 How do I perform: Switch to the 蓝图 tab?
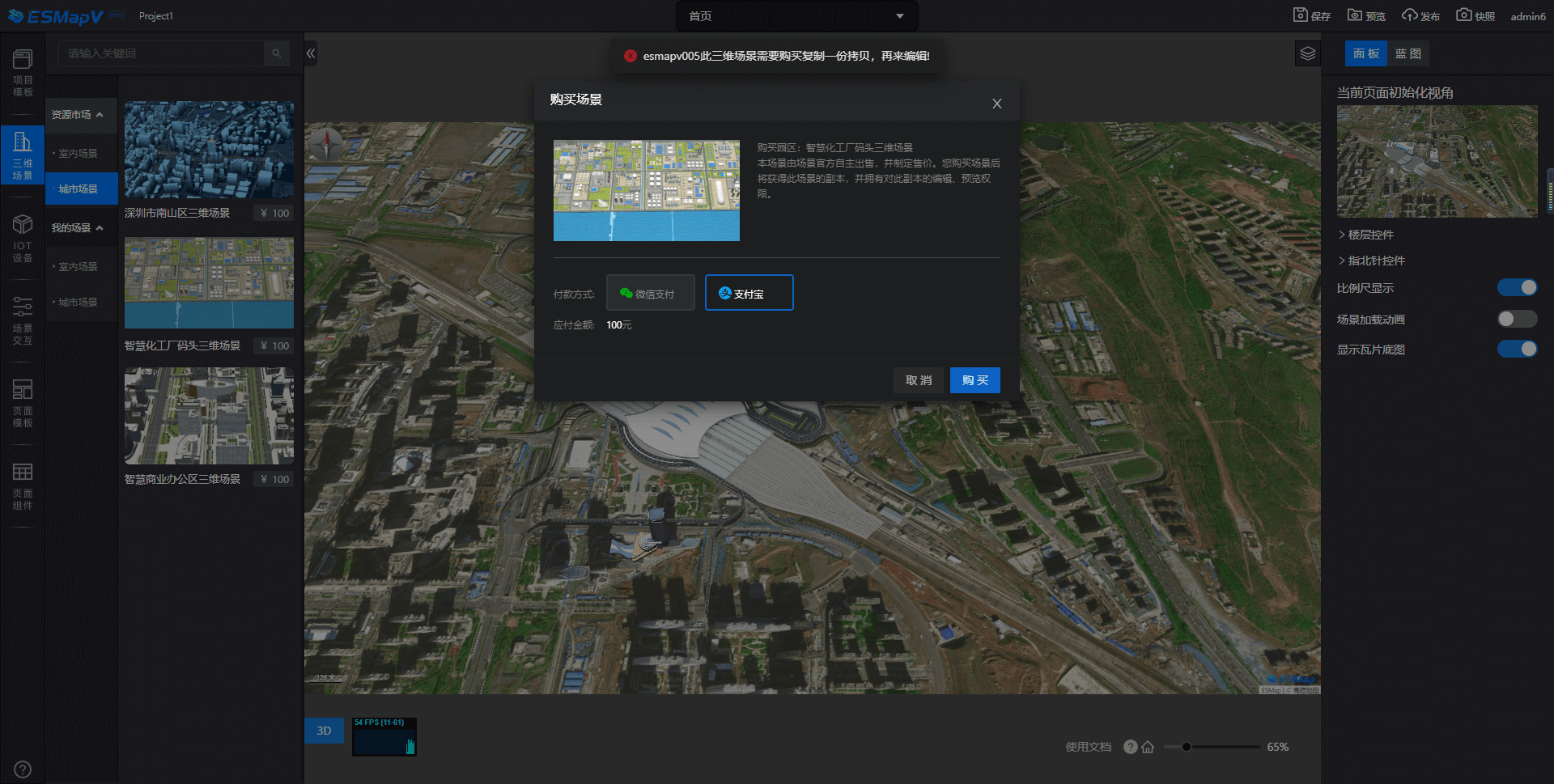pyautogui.click(x=1408, y=53)
